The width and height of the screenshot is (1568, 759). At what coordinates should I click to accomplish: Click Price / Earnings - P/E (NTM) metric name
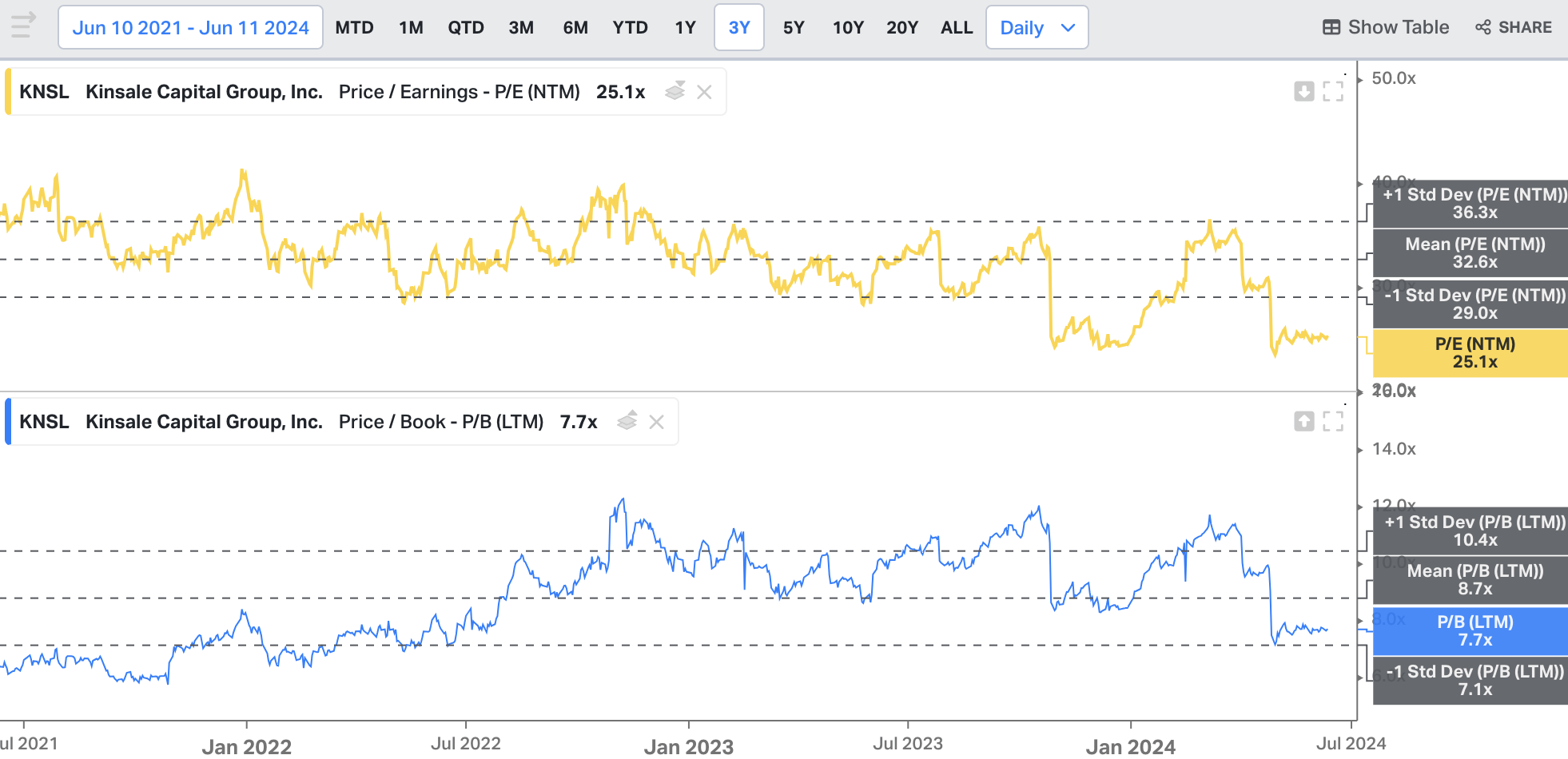(x=460, y=92)
